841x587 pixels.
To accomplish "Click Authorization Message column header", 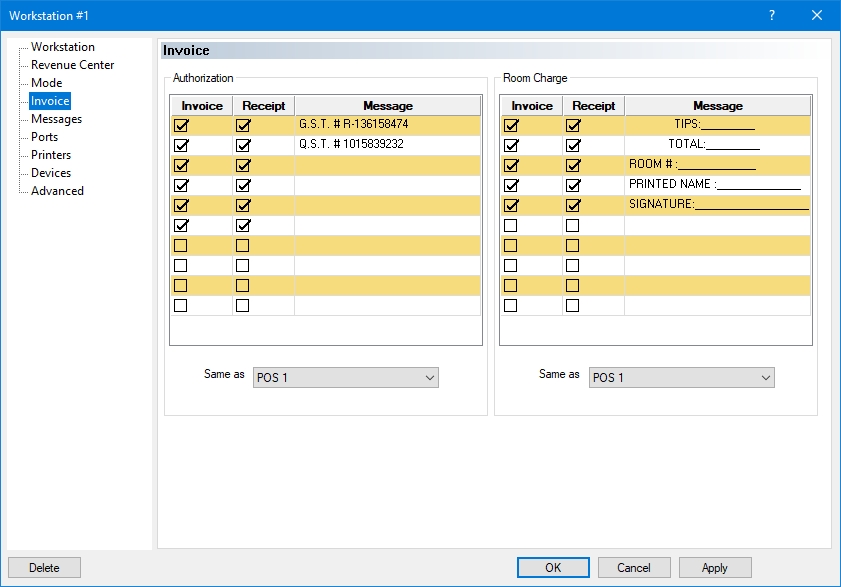I will pos(387,106).
